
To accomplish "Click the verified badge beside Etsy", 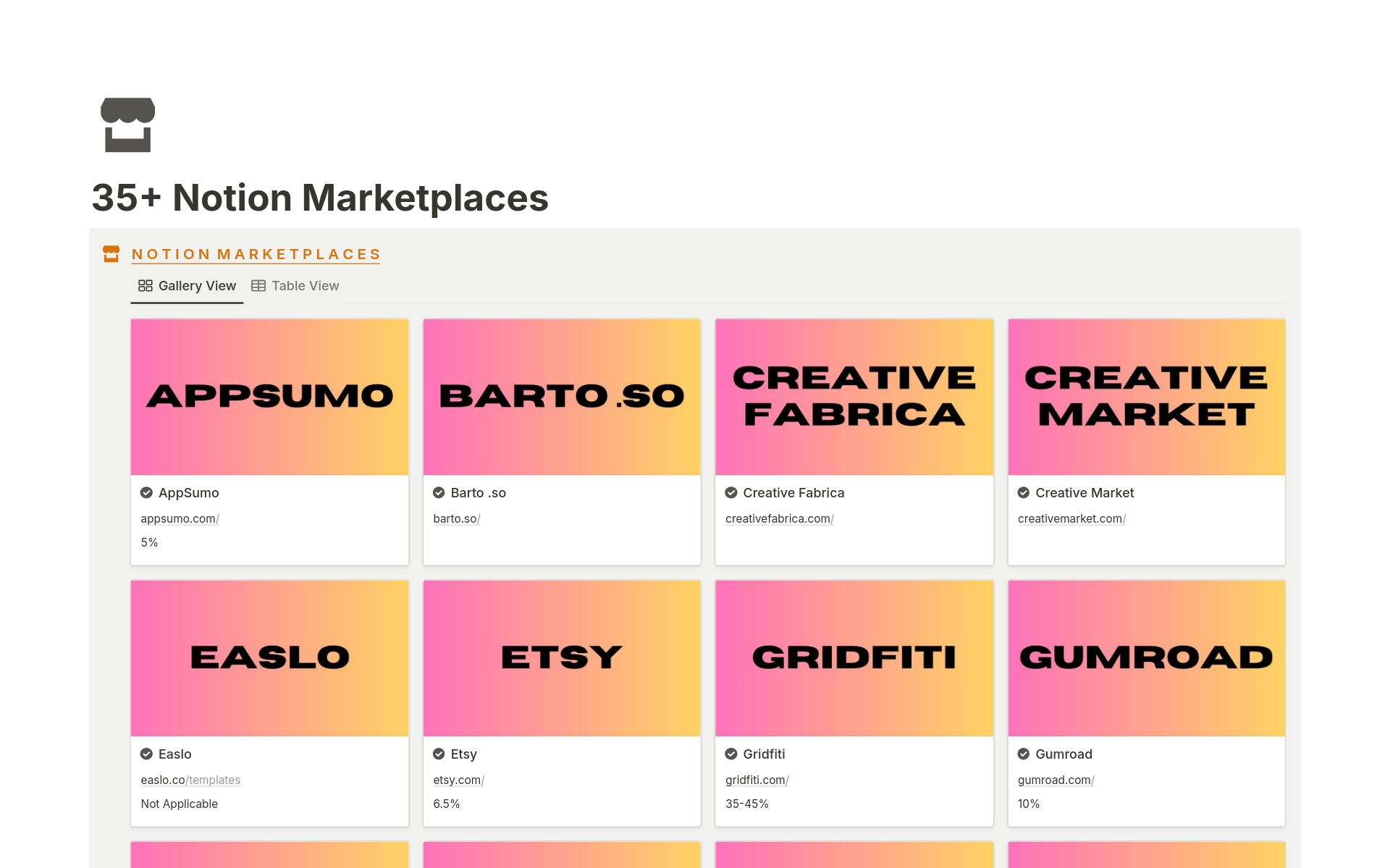I will click(439, 754).
